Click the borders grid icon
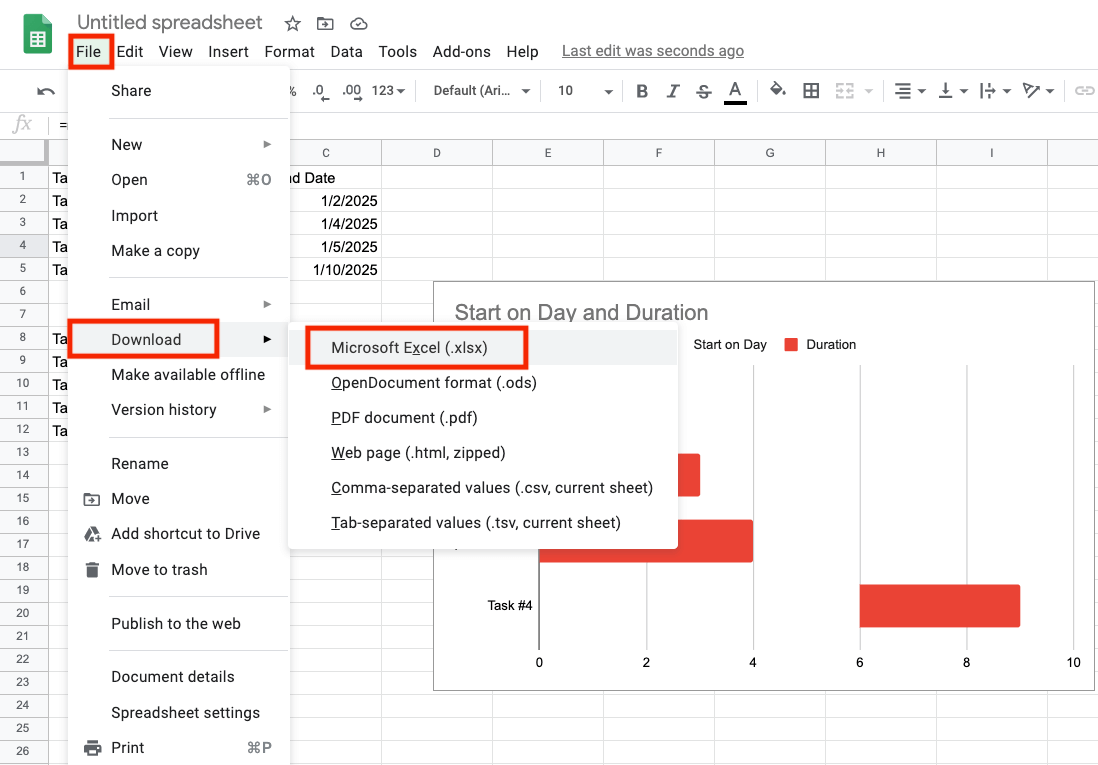 pos(811,91)
